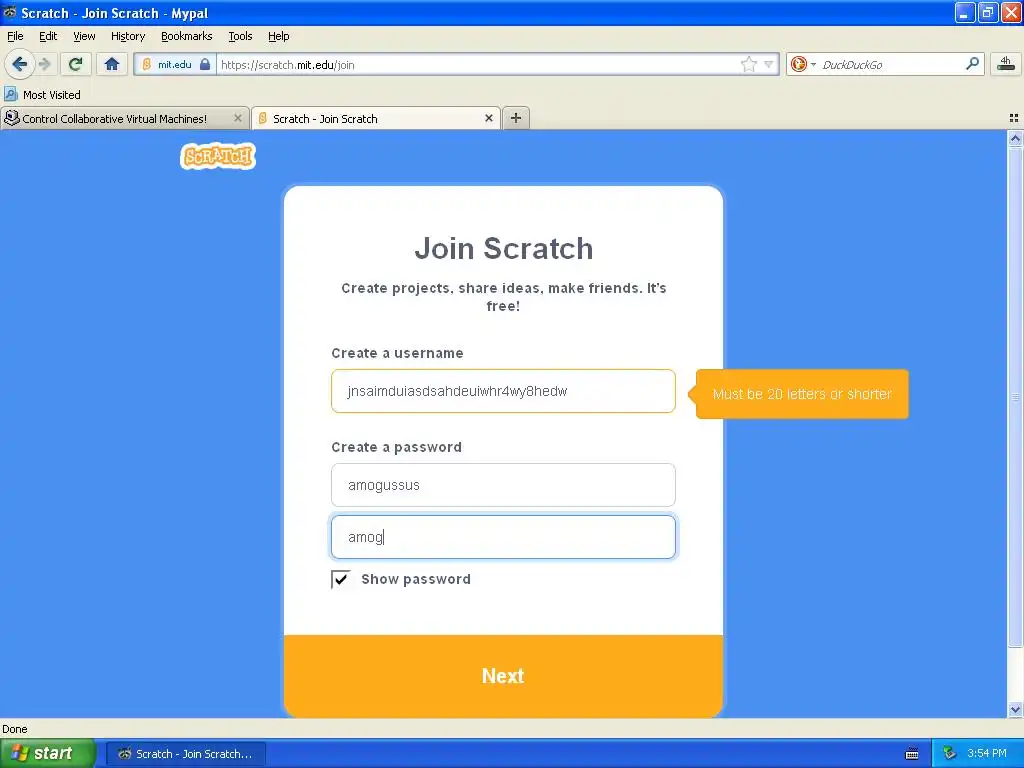Image resolution: width=1024 pixels, height=768 pixels.
Task: Click the Join Scratch heading
Action: (x=504, y=248)
